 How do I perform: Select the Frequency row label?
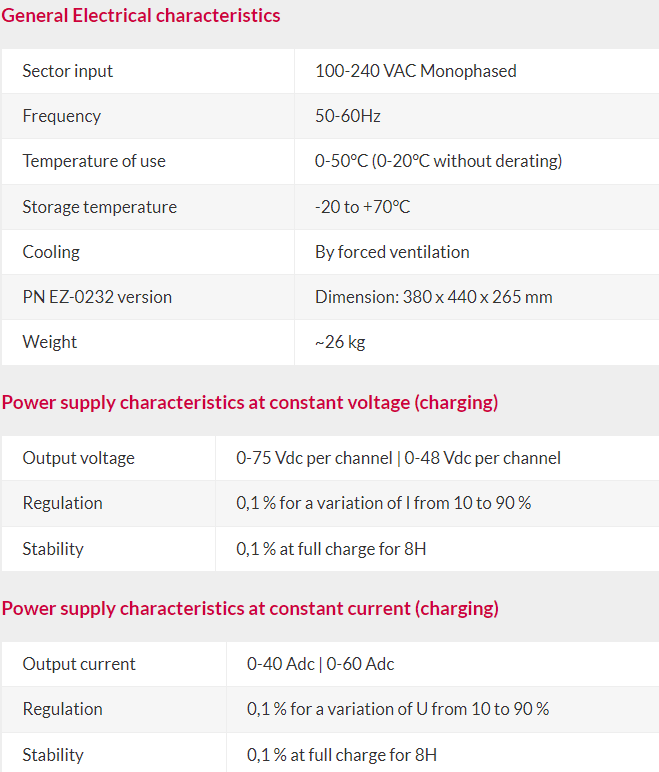click(62, 116)
